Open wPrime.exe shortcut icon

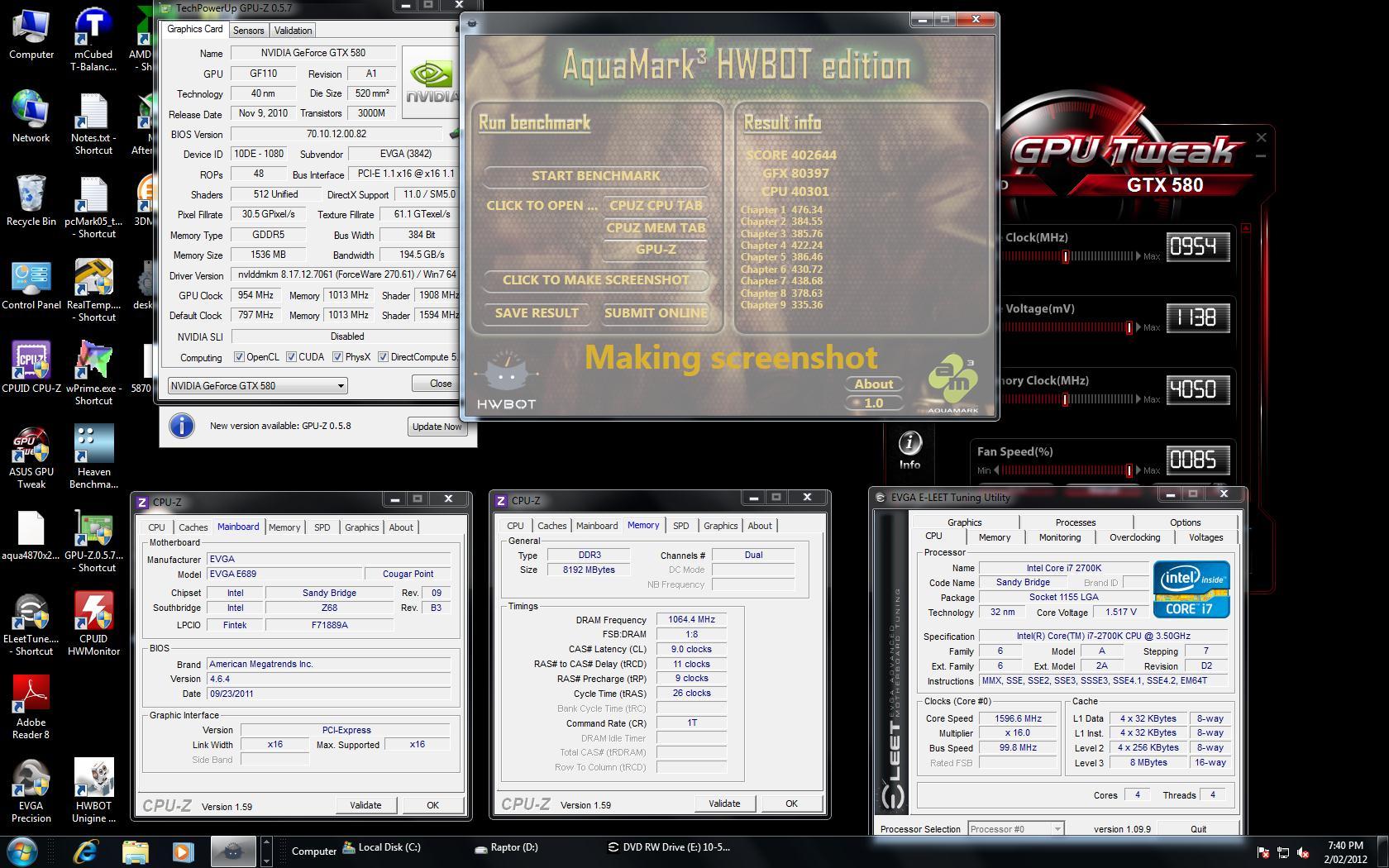93,374
